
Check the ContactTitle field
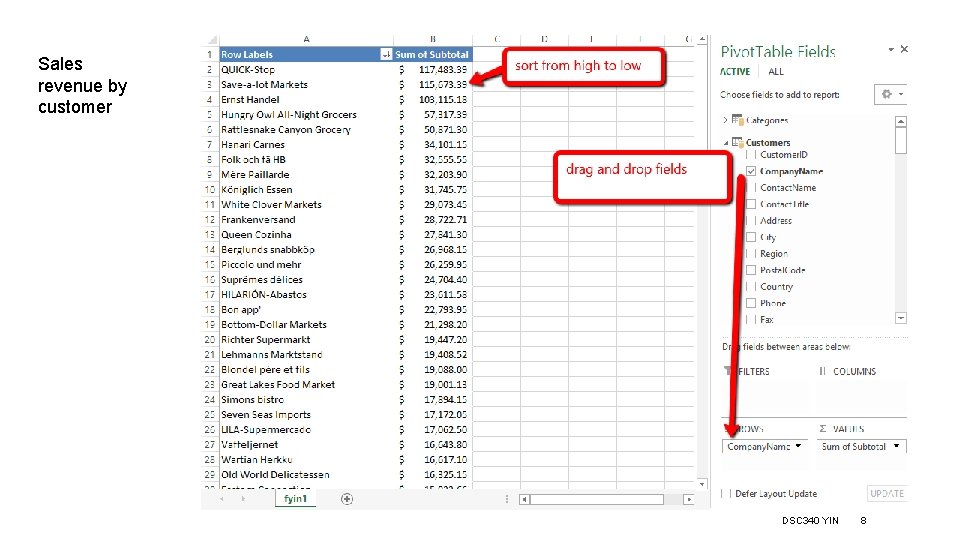pos(751,204)
